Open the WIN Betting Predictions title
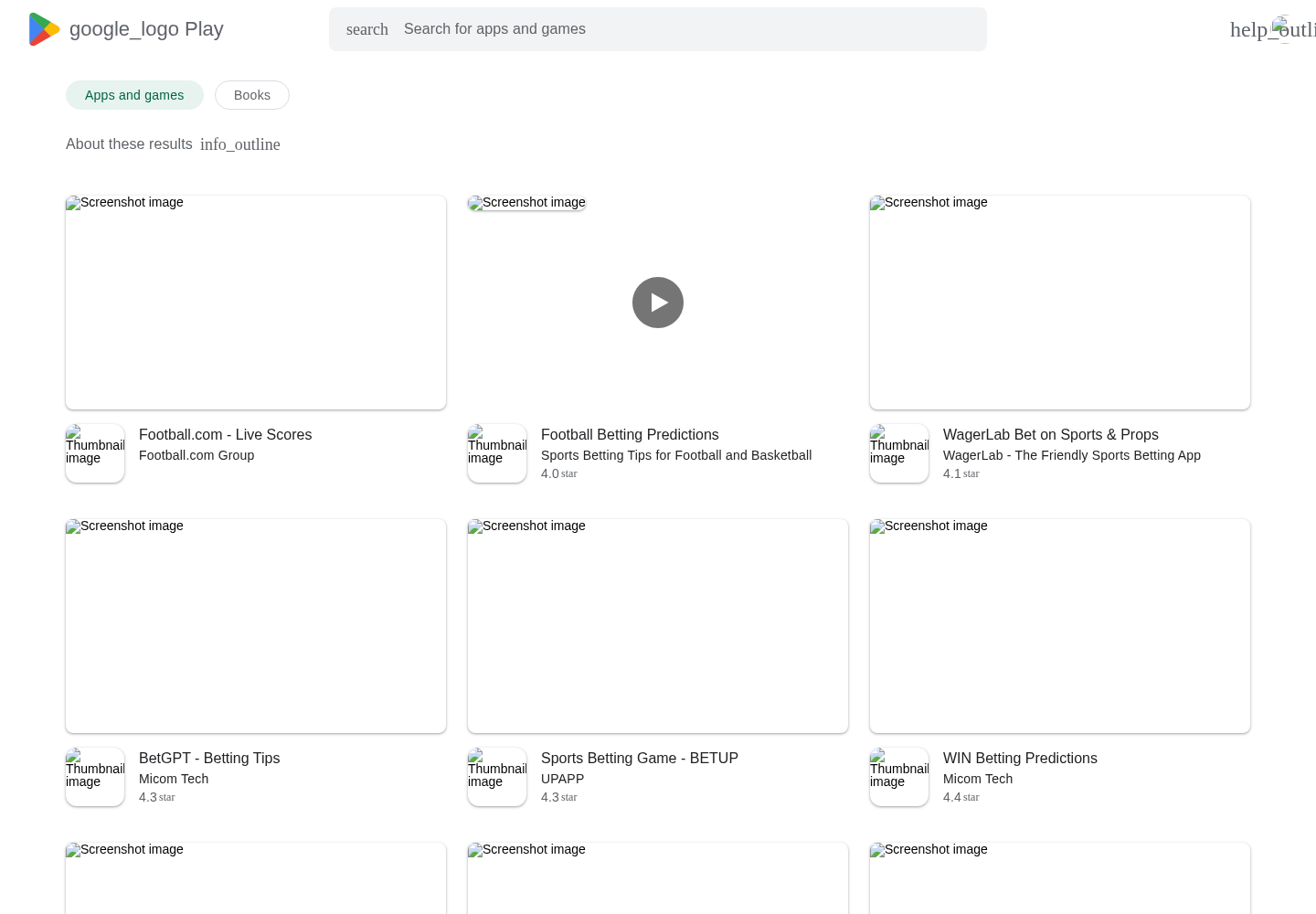Screen dimensions: 1316x914 click(1020, 759)
